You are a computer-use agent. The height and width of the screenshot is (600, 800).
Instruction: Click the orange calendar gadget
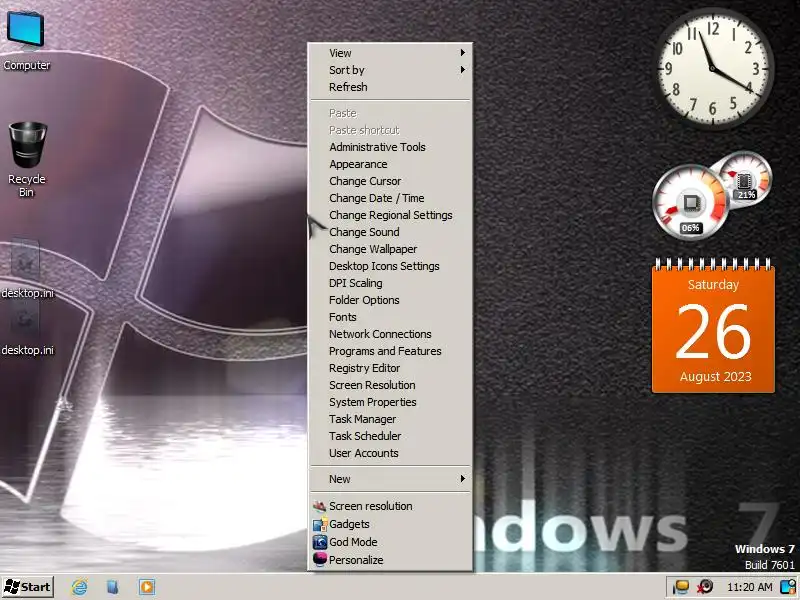[713, 326]
